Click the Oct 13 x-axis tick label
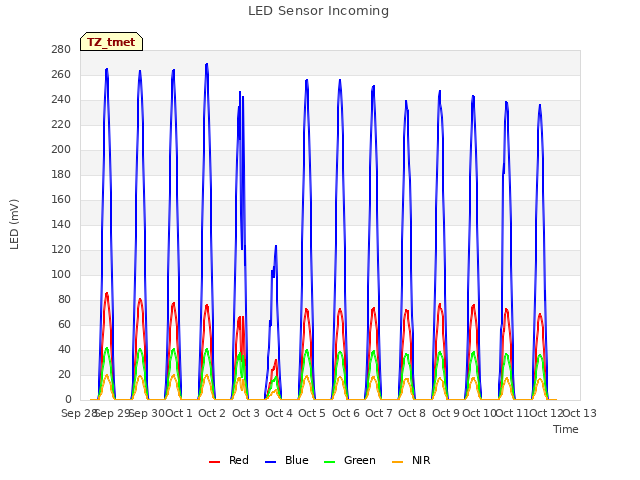This screenshot has width=640, height=480. click(x=580, y=413)
